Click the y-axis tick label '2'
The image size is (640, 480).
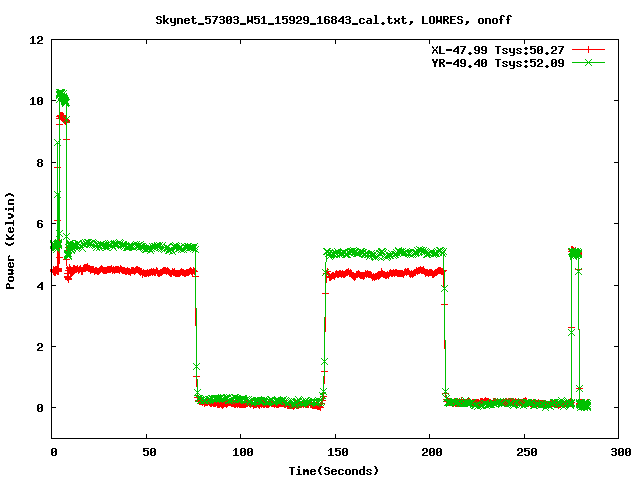40,347
